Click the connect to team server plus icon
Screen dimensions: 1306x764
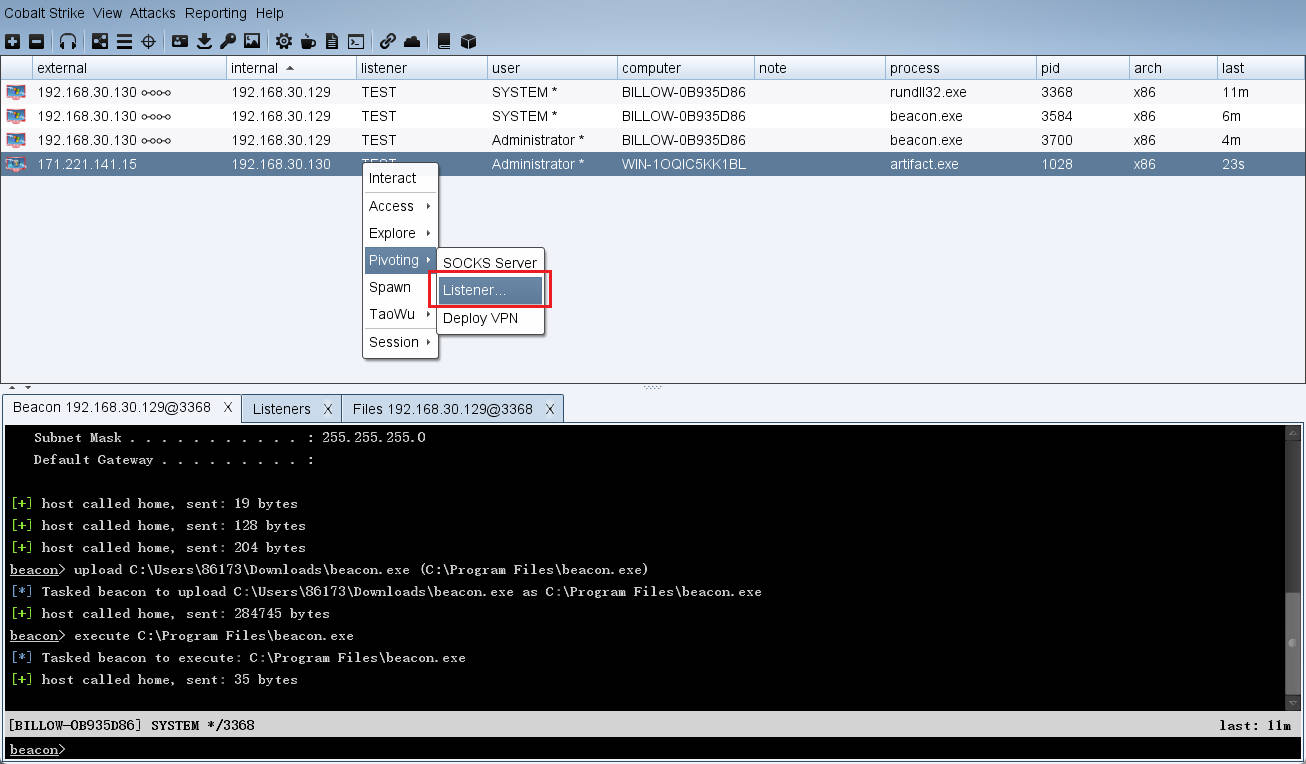point(12,41)
